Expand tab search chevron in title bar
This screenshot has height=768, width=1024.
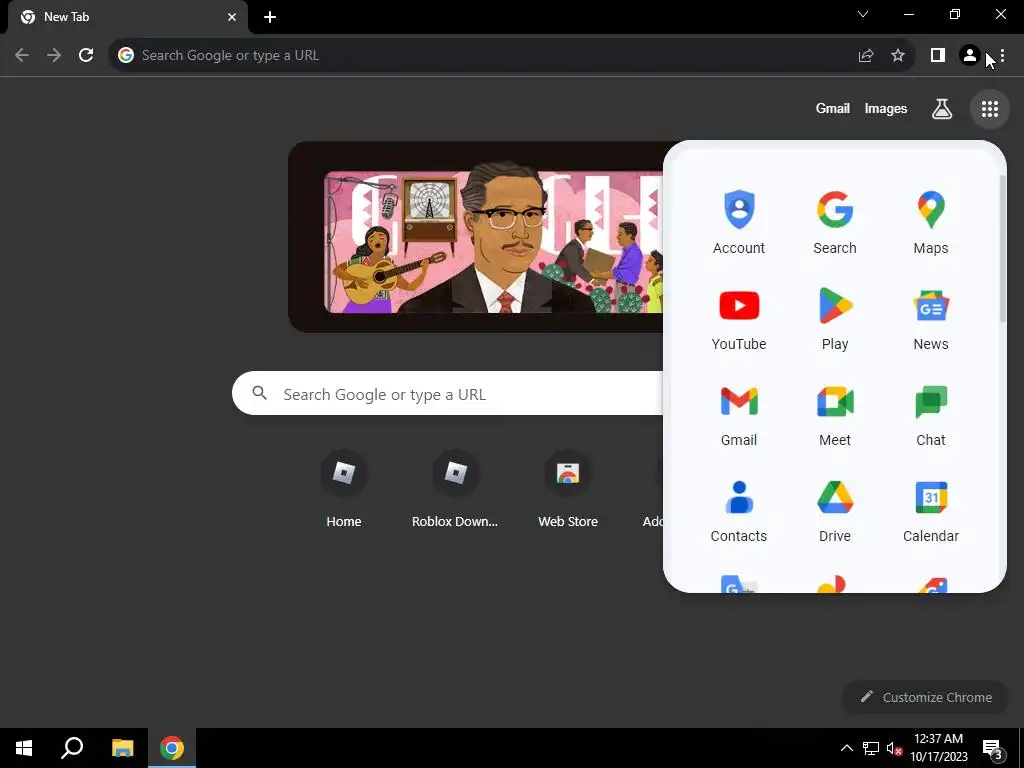click(863, 14)
